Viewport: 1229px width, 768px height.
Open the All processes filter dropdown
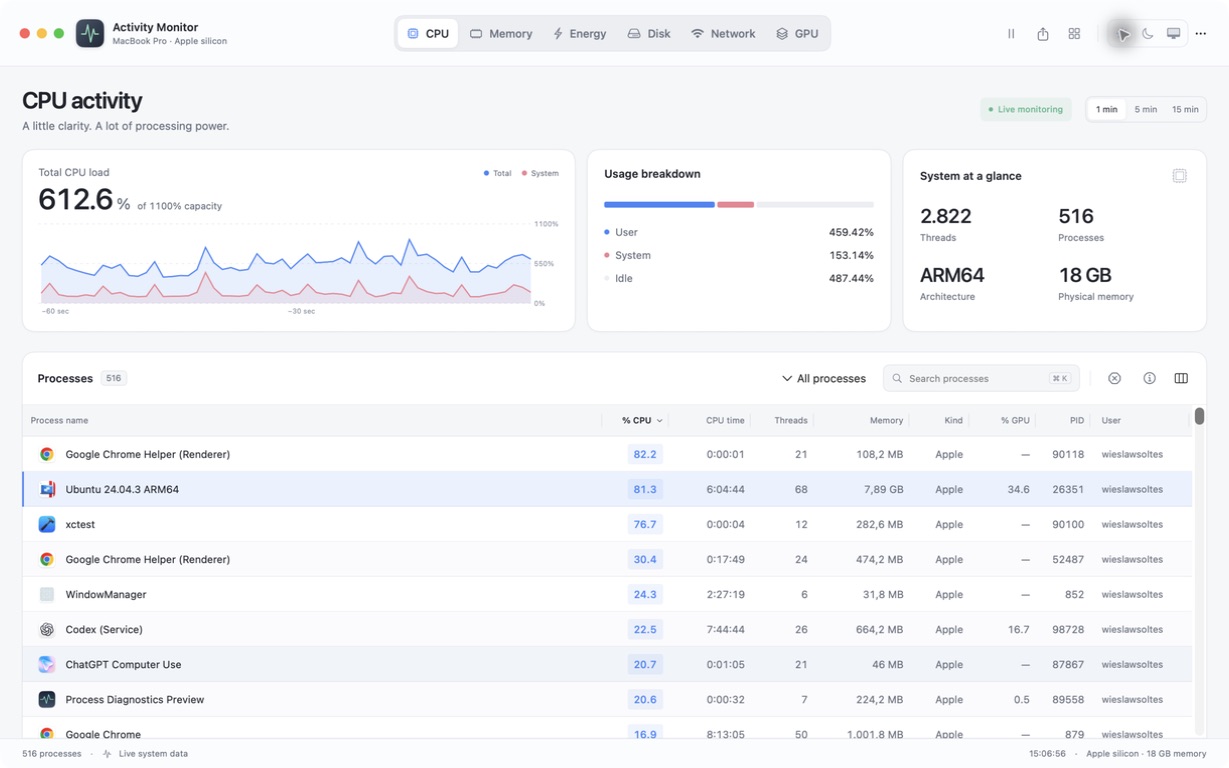click(x=823, y=378)
